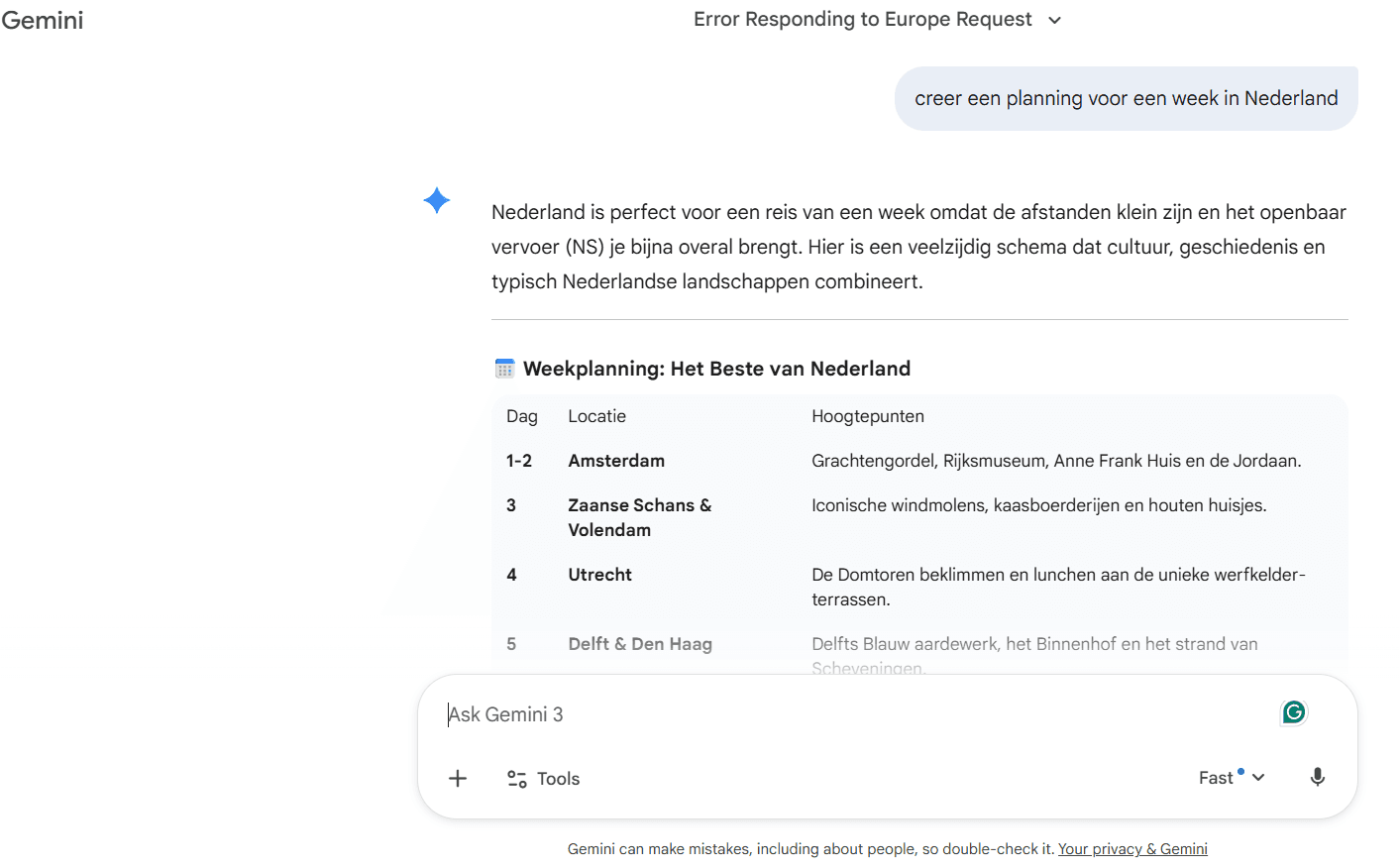Select the user prompt message bubble
Image resolution: width=1400 pixels, height=868 pixels.
1126,98
